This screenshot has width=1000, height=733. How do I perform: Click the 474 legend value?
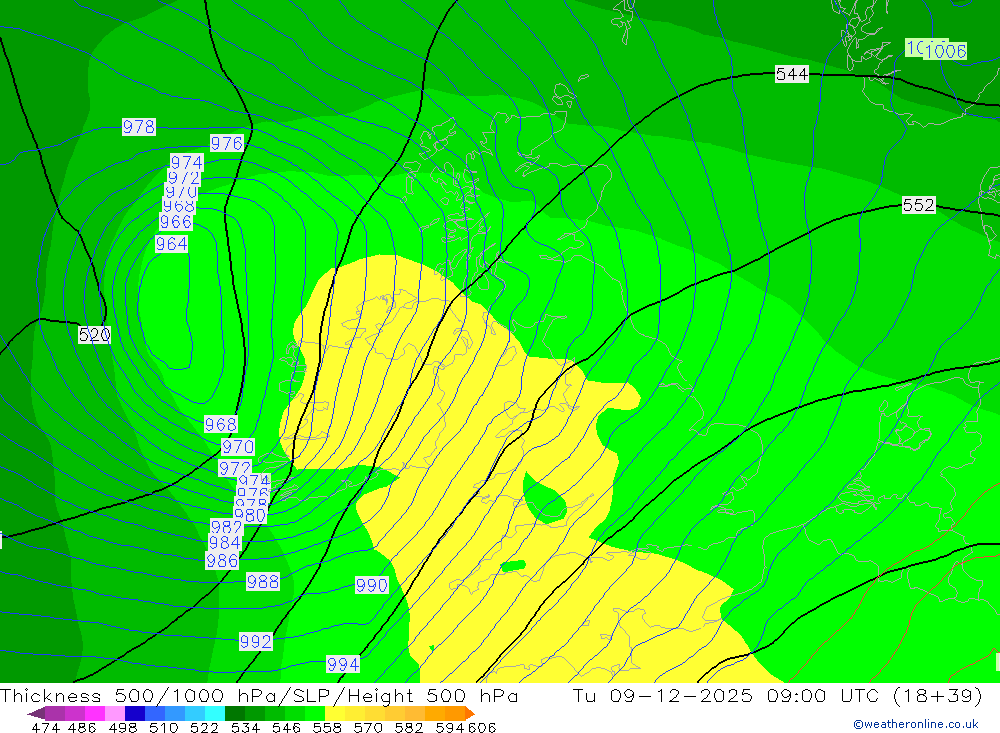(46, 727)
